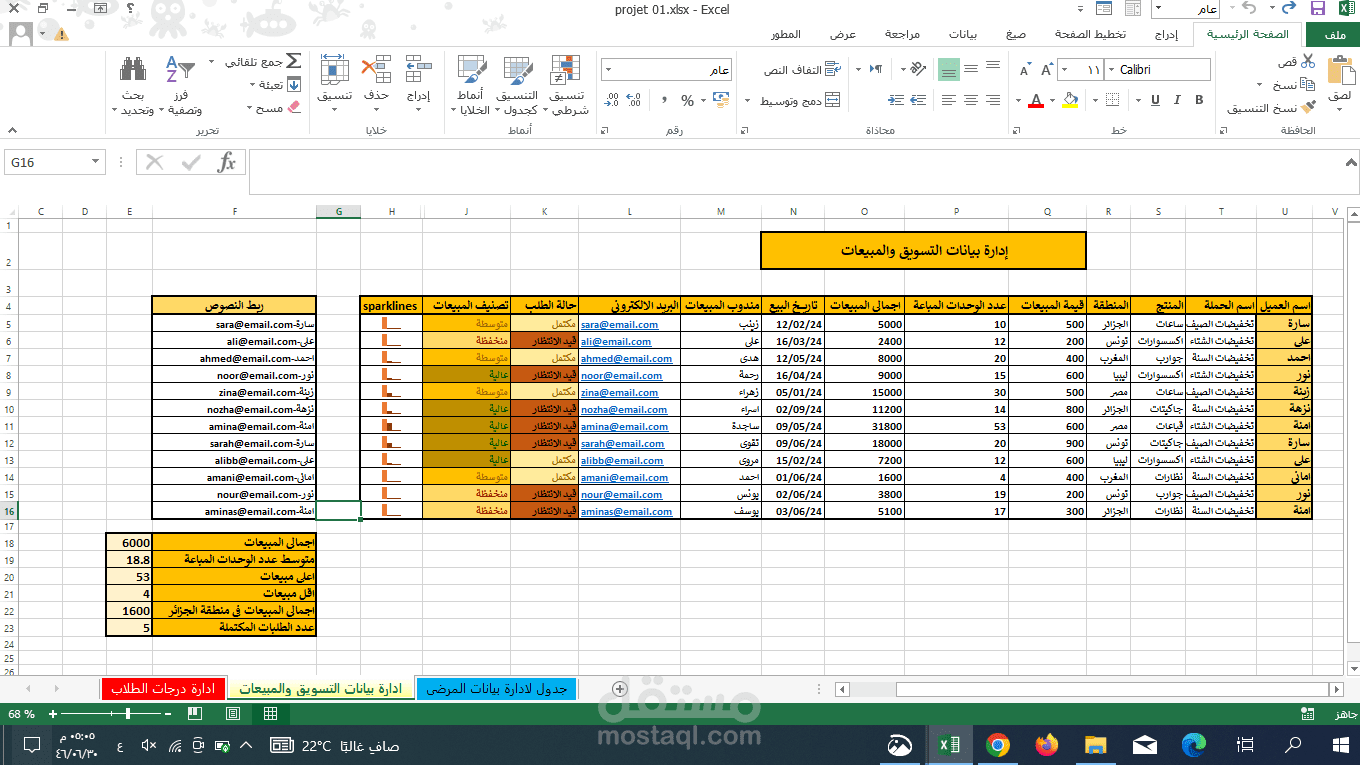The height and width of the screenshot is (765, 1360).
Task: Click the Format as Table (التنسيق كجدول) icon
Action: (x=518, y=70)
